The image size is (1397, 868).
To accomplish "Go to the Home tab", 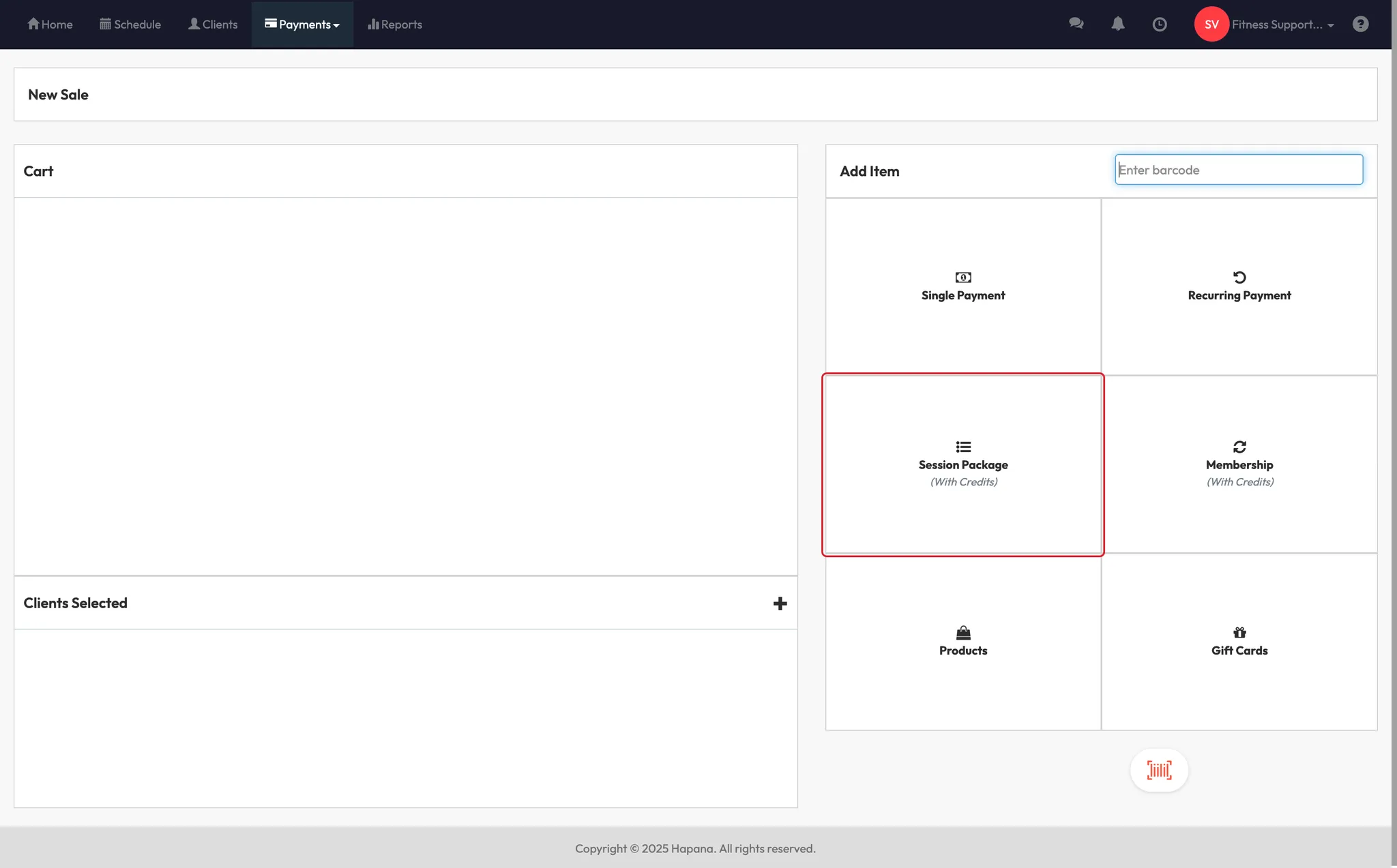I will (x=50, y=25).
